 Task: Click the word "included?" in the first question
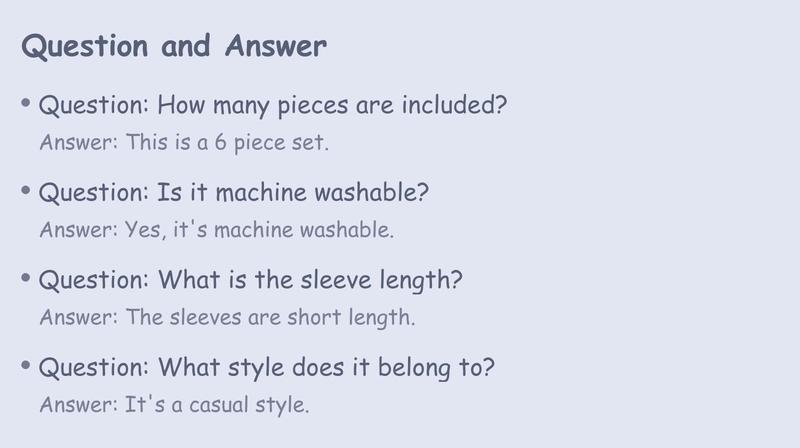[455, 105]
